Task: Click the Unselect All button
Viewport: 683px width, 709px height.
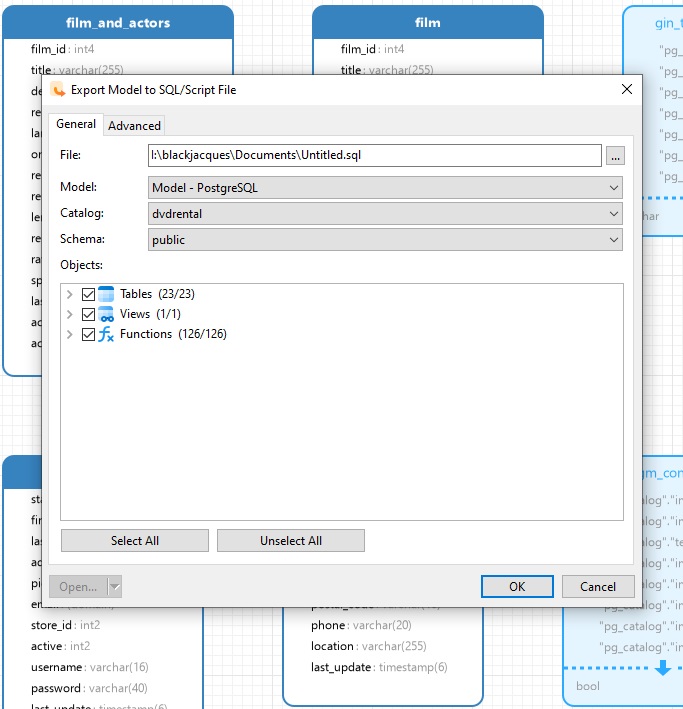Action: coord(291,541)
